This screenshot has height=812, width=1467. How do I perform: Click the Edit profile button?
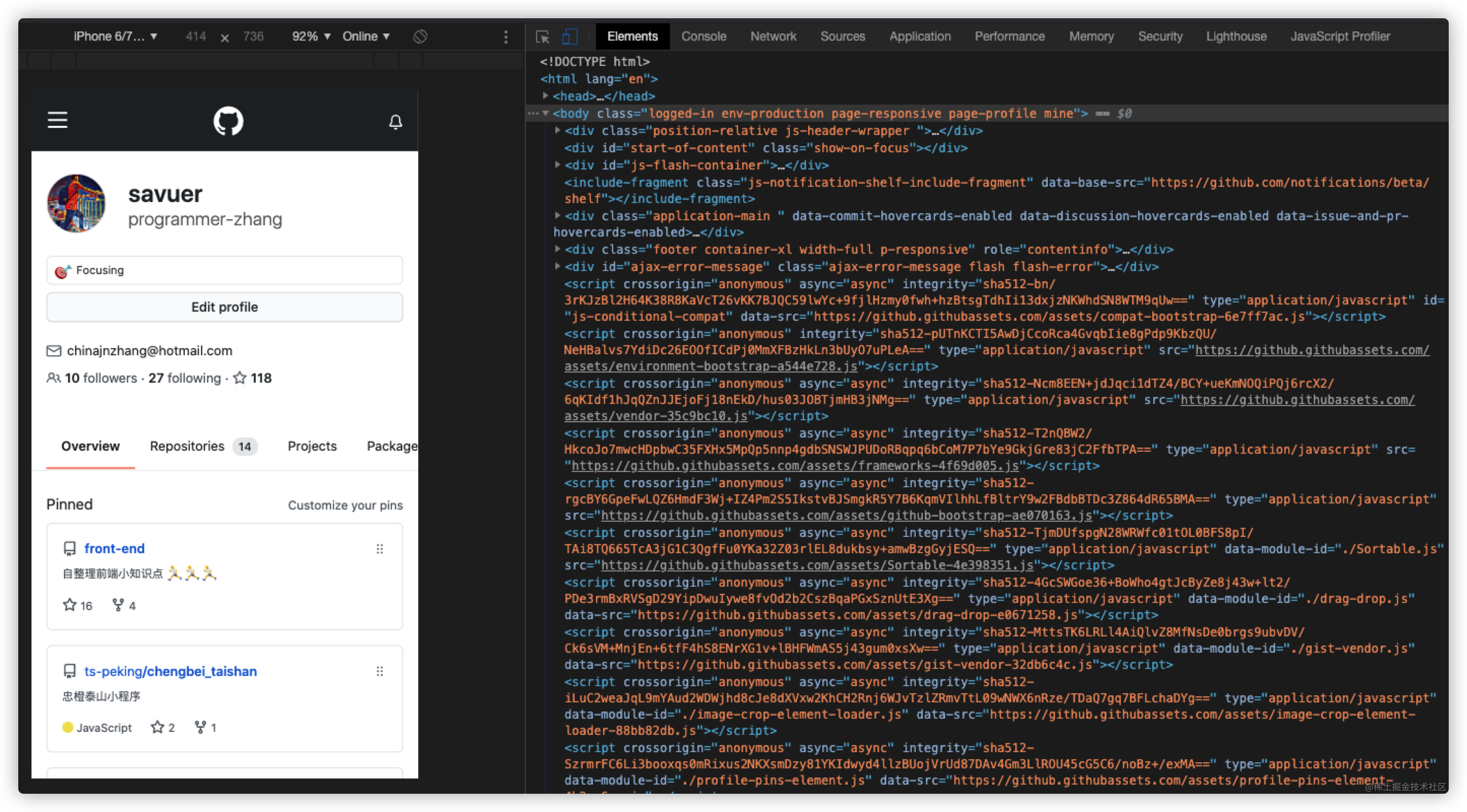pos(224,307)
